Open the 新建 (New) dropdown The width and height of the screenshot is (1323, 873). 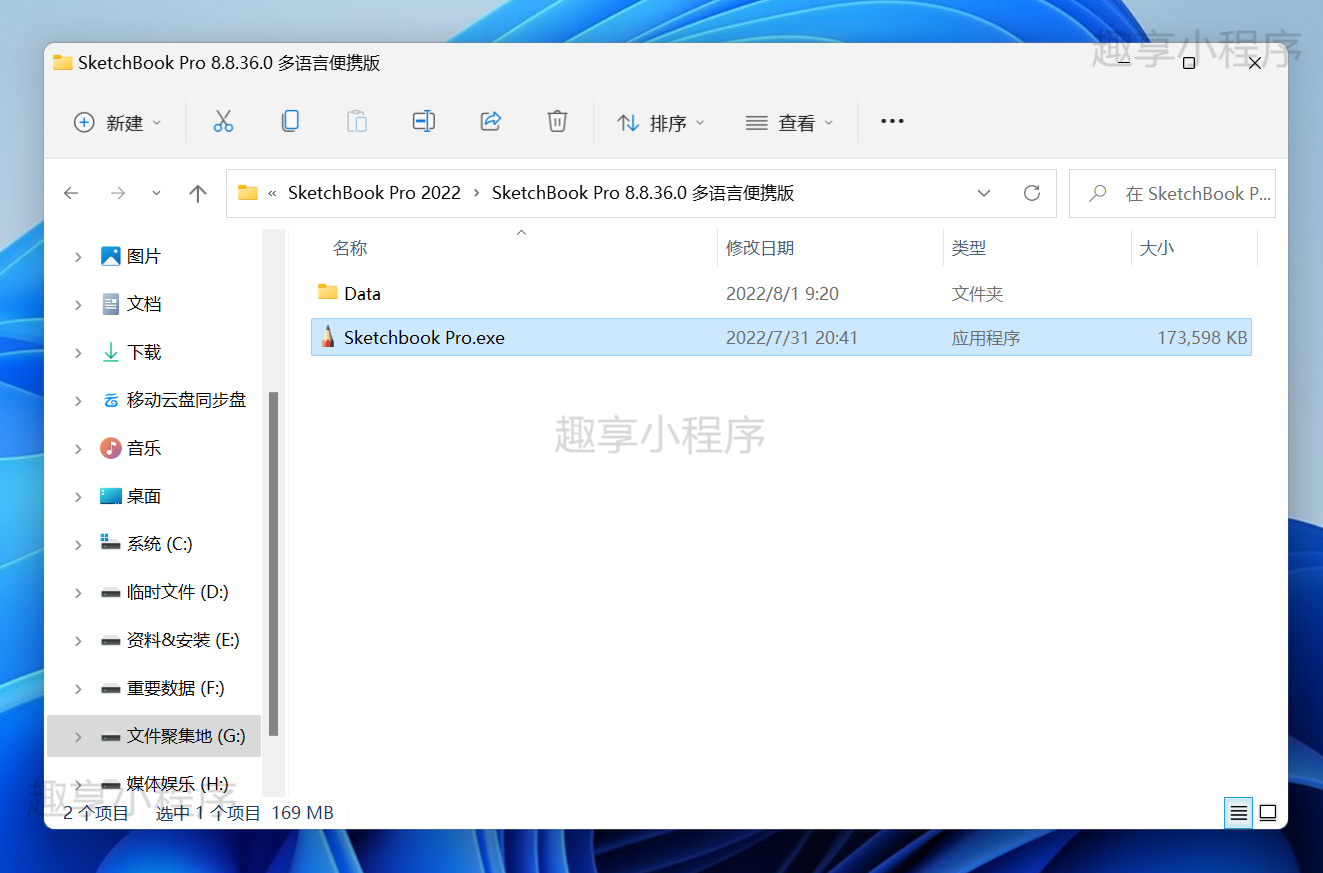(x=117, y=122)
